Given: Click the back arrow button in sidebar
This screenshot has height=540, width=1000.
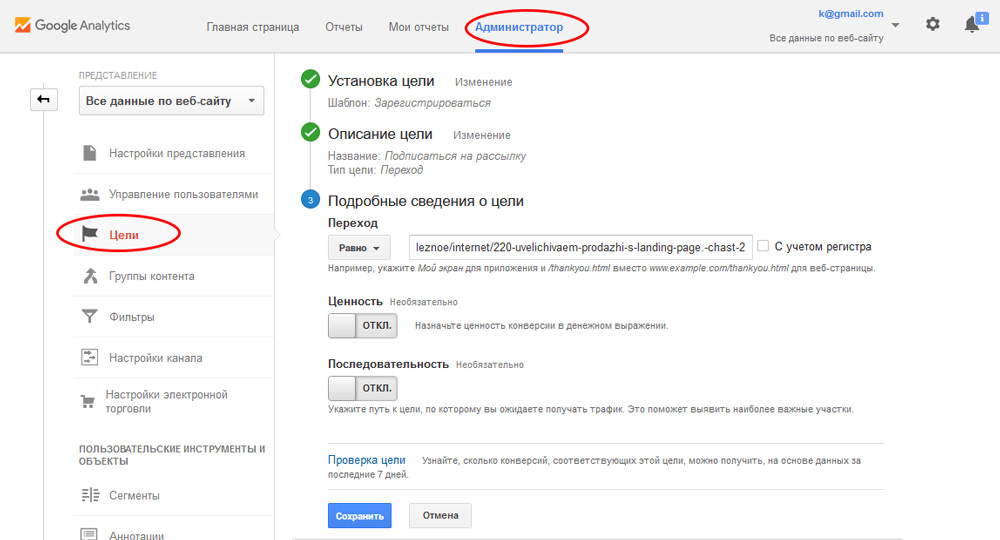Looking at the screenshot, I should click(43, 99).
